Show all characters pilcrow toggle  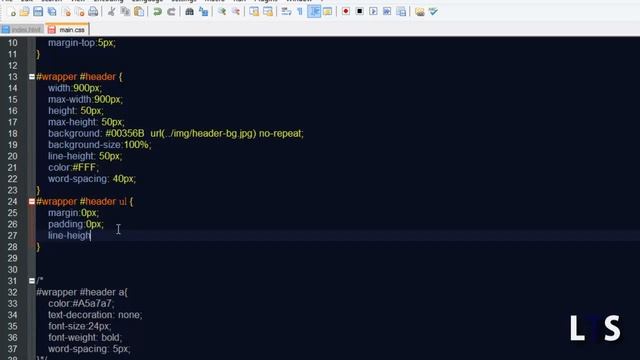point(300,12)
